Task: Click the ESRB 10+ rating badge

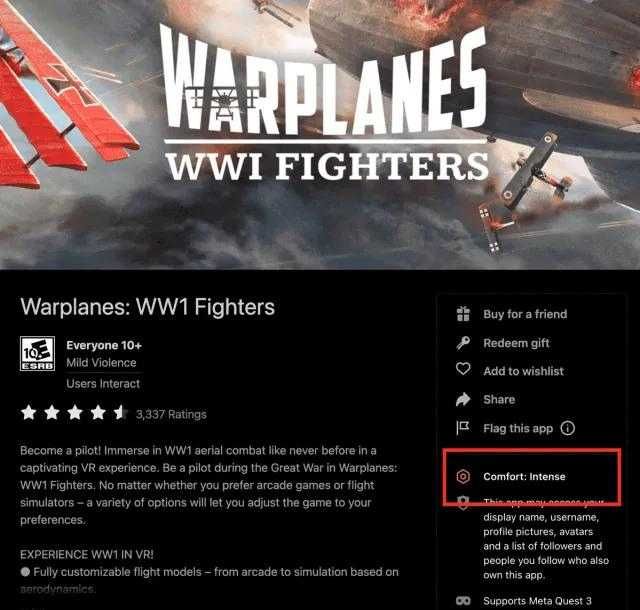Action: 37,354
